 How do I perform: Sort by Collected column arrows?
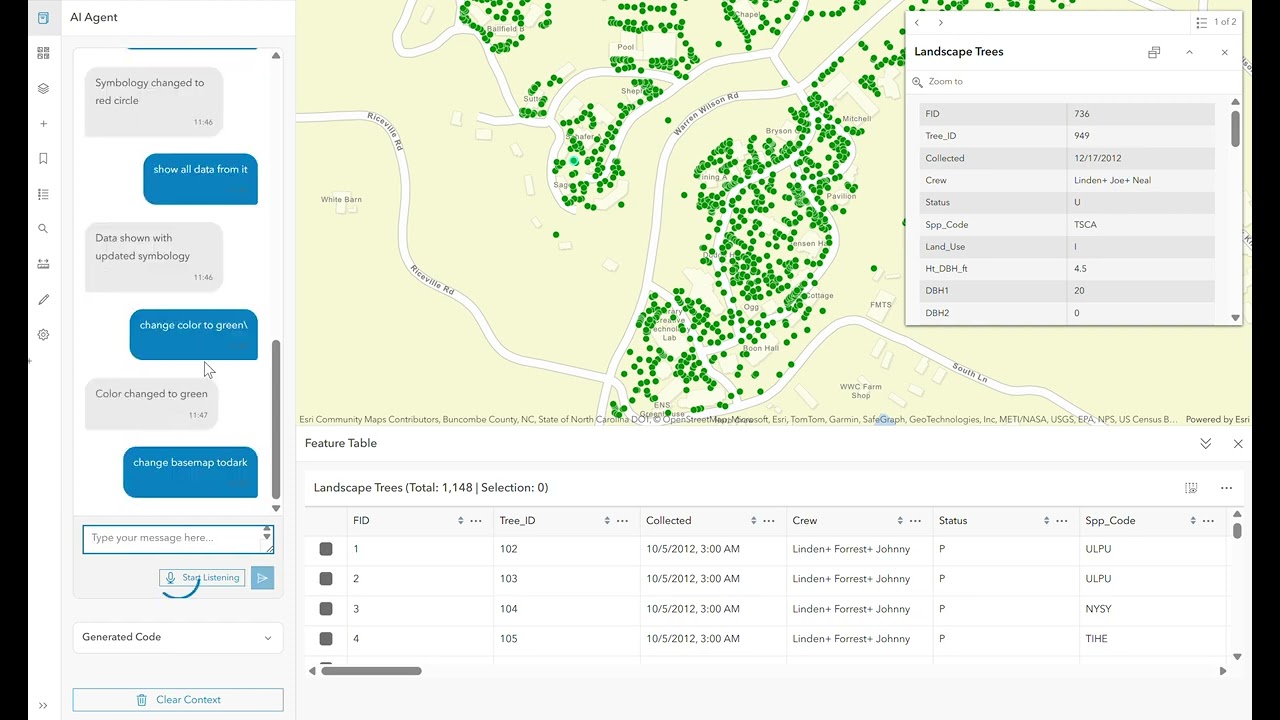[754, 521]
